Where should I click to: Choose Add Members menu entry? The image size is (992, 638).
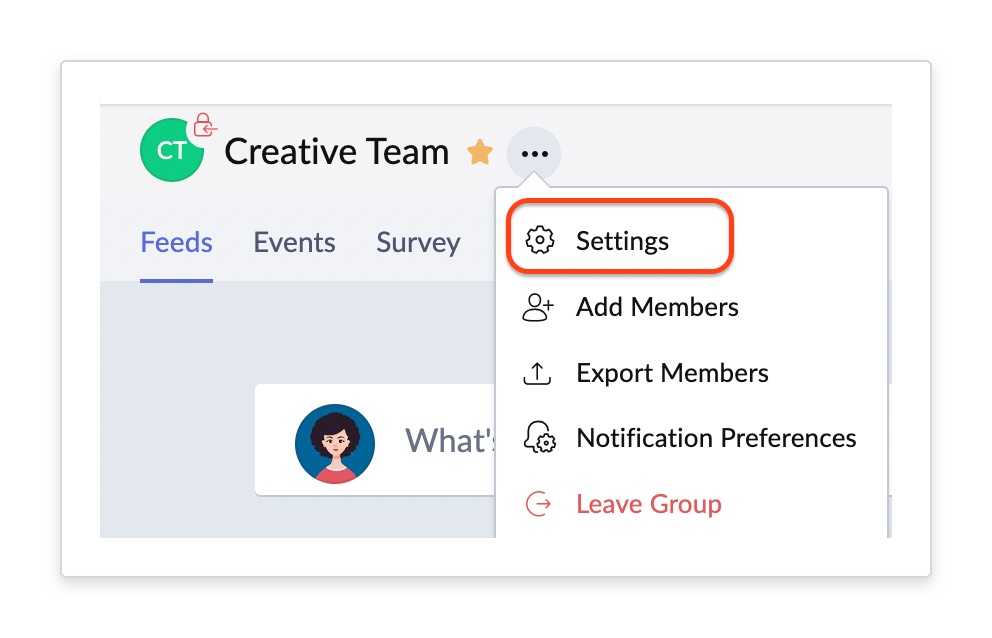pyautogui.click(x=657, y=307)
